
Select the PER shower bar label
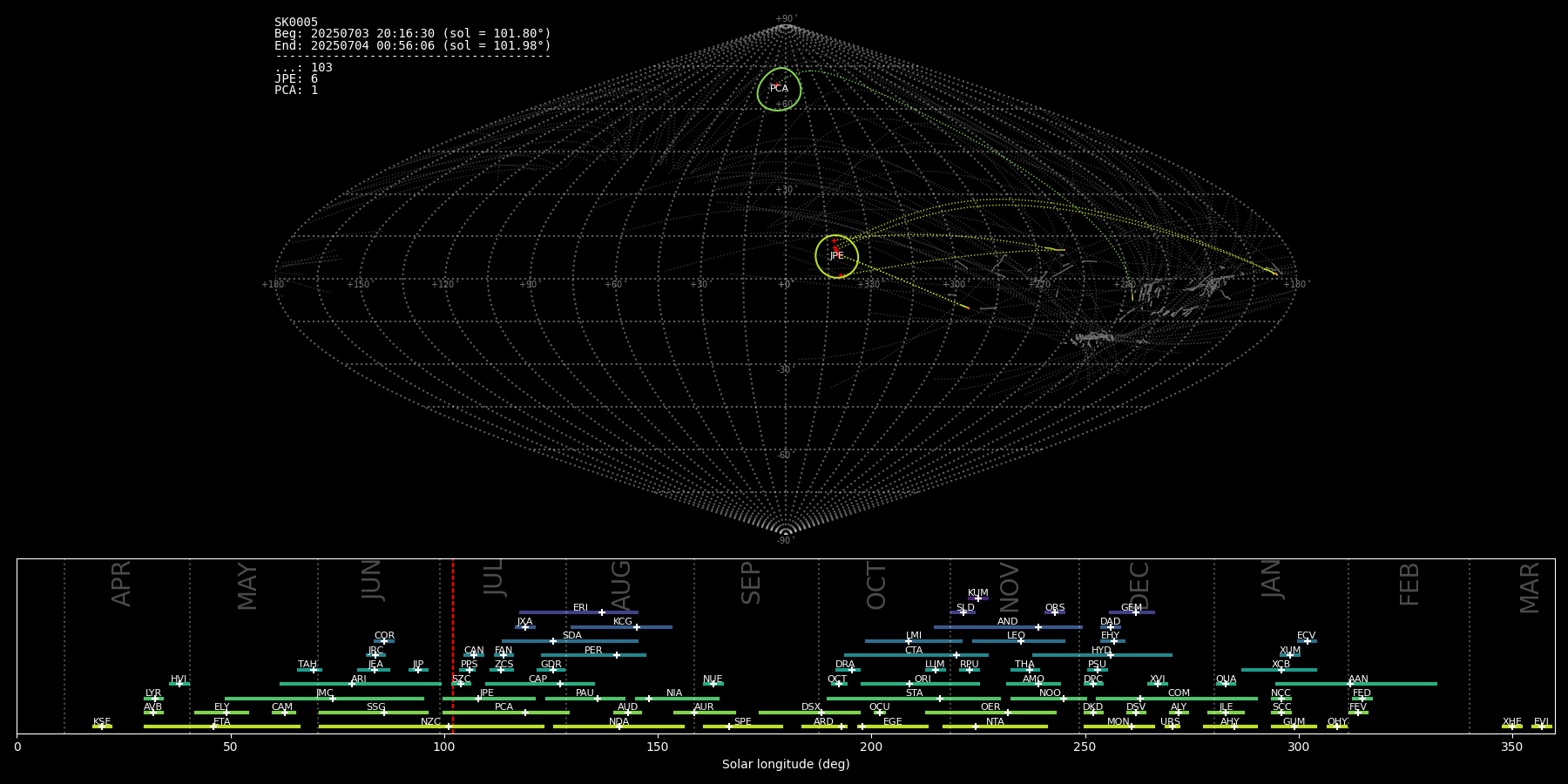593,651
